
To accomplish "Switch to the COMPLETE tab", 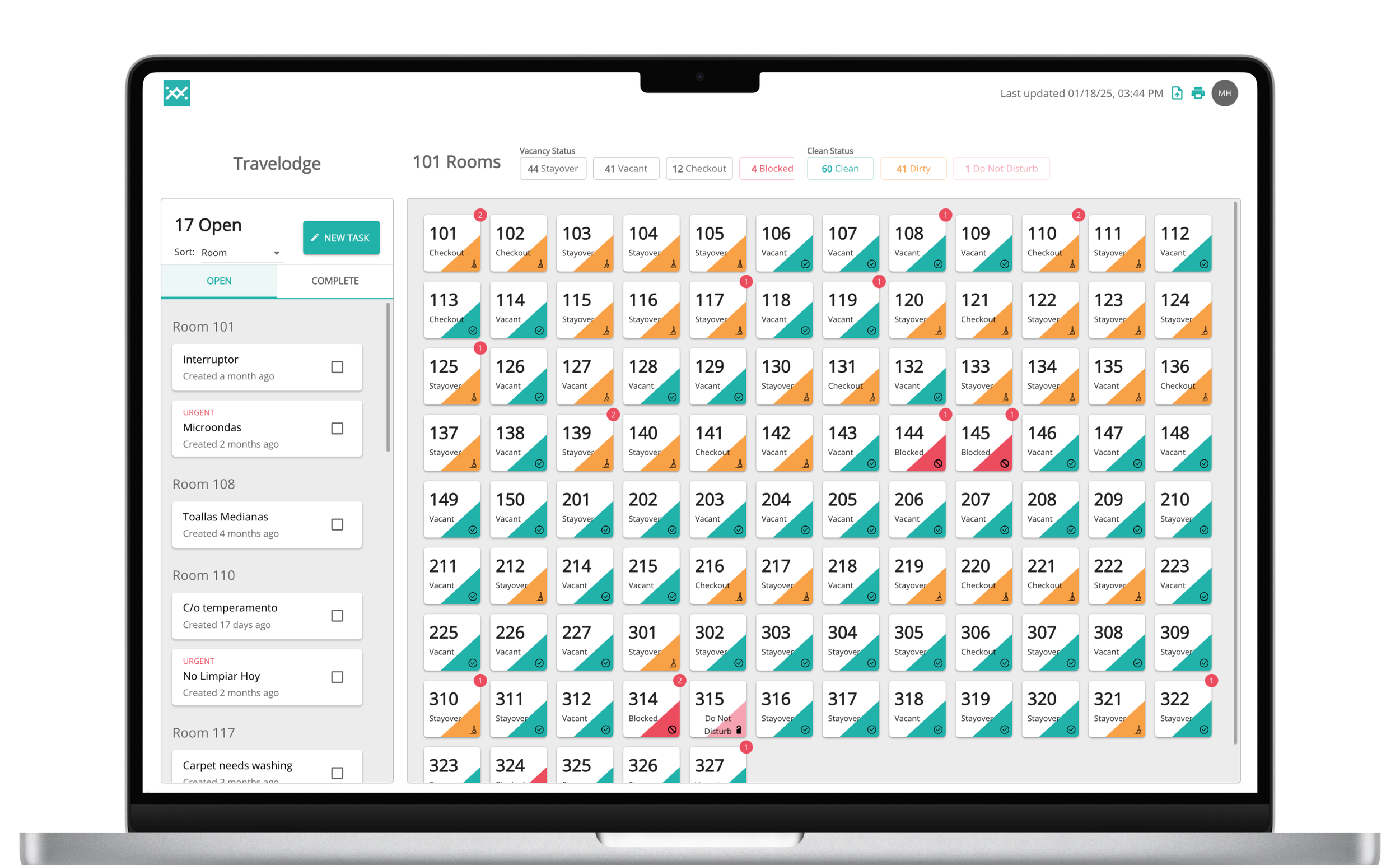I will click(334, 281).
